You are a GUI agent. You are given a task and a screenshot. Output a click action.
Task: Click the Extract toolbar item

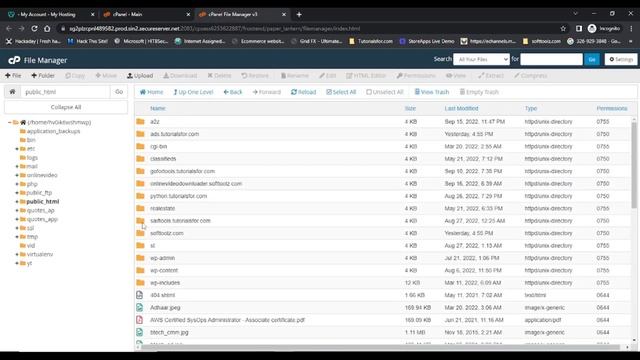click(491, 76)
